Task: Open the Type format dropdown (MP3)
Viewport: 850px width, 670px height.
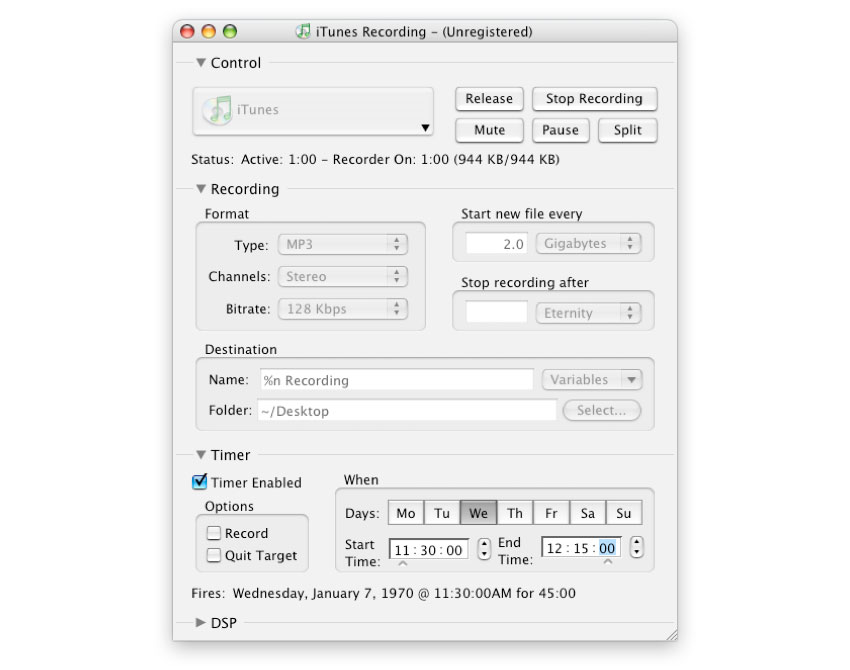Action: [x=343, y=244]
